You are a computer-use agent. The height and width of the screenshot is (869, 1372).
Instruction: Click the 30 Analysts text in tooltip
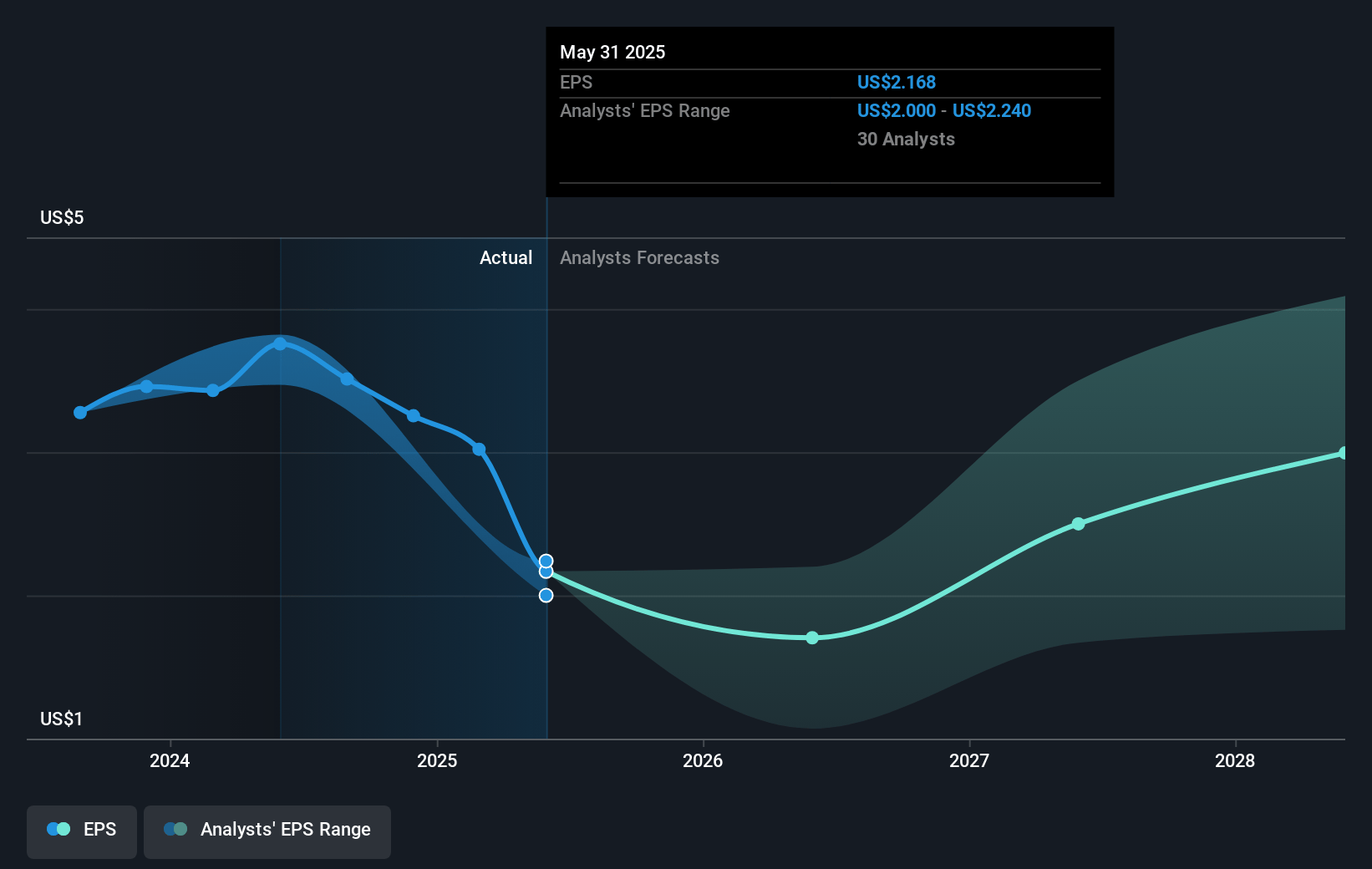pyautogui.click(x=906, y=140)
